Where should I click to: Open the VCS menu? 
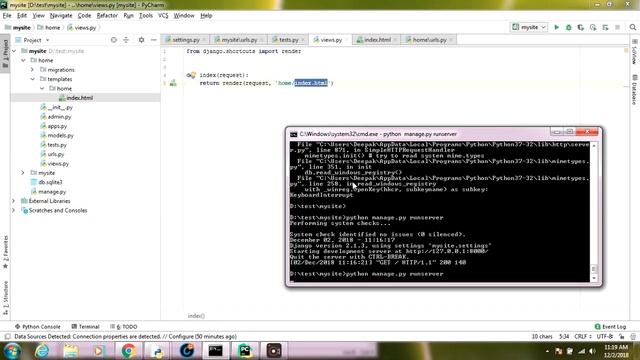163,16
